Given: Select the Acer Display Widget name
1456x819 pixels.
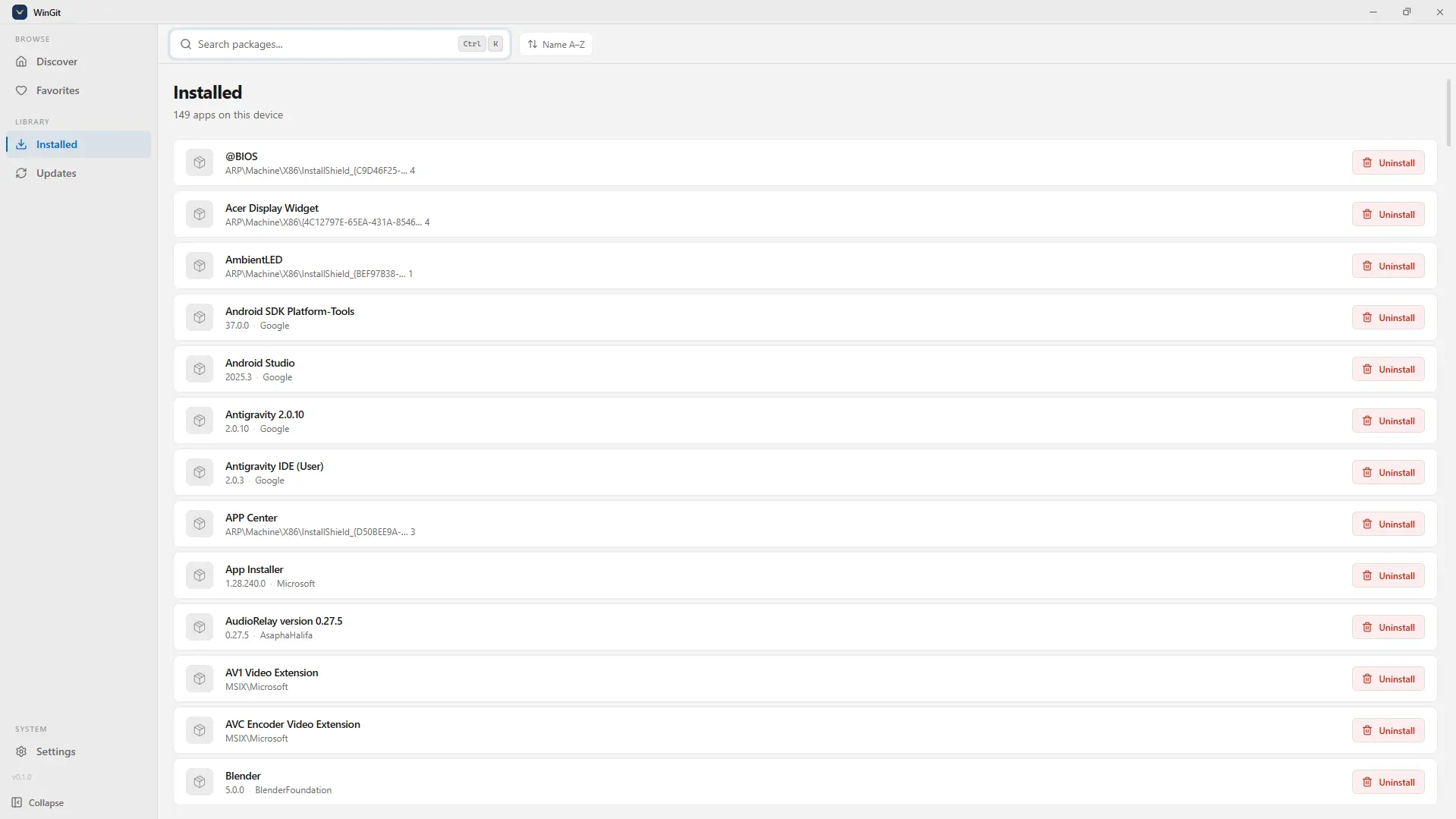Looking at the screenshot, I should [x=272, y=208].
